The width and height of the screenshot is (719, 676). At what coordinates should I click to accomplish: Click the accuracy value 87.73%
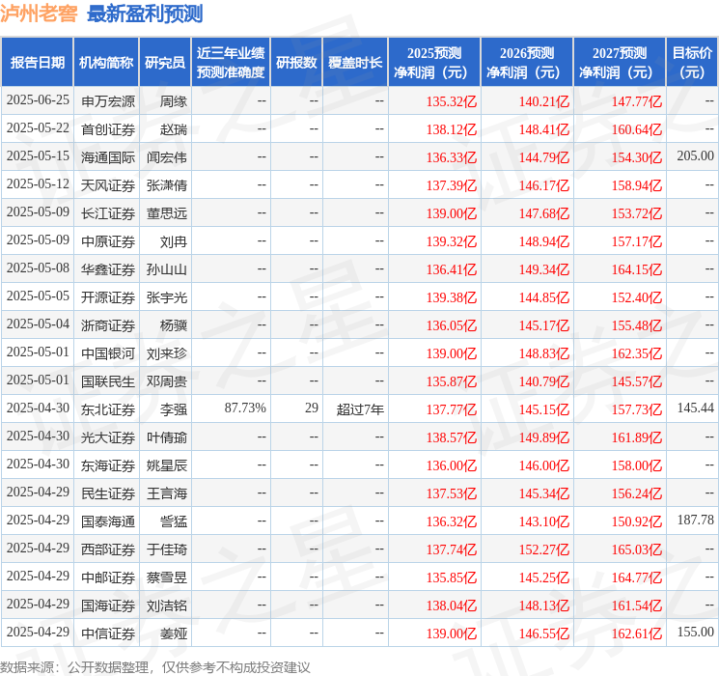click(x=245, y=408)
